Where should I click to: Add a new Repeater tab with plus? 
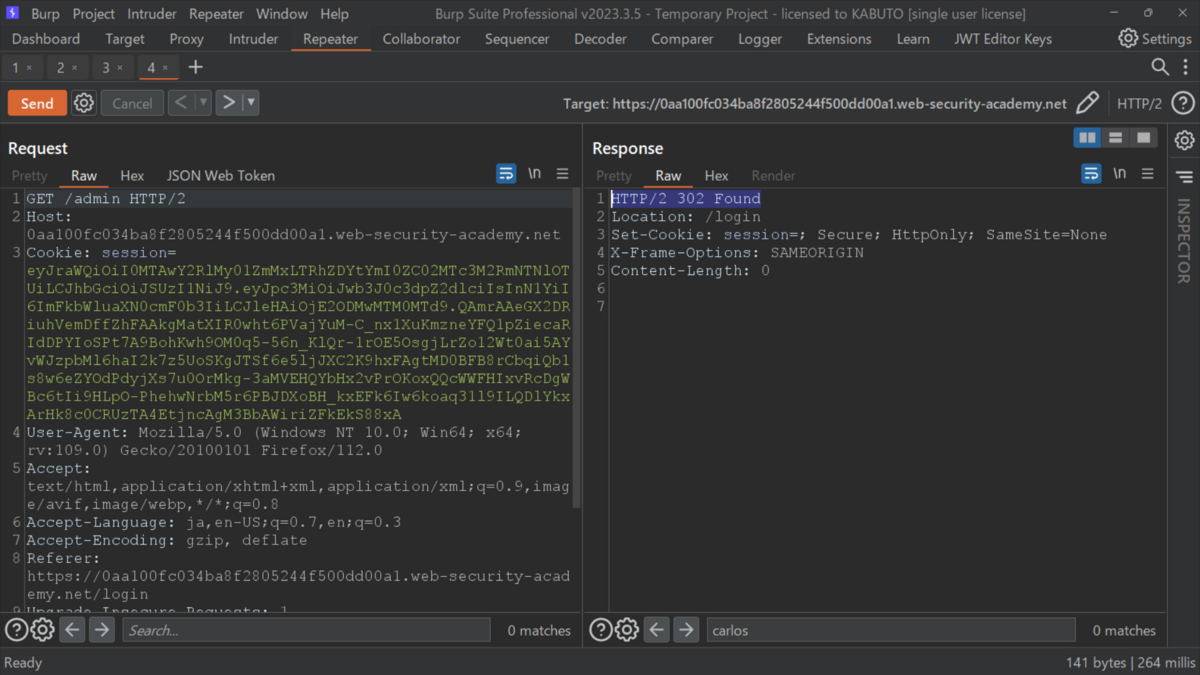pyautogui.click(x=196, y=67)
